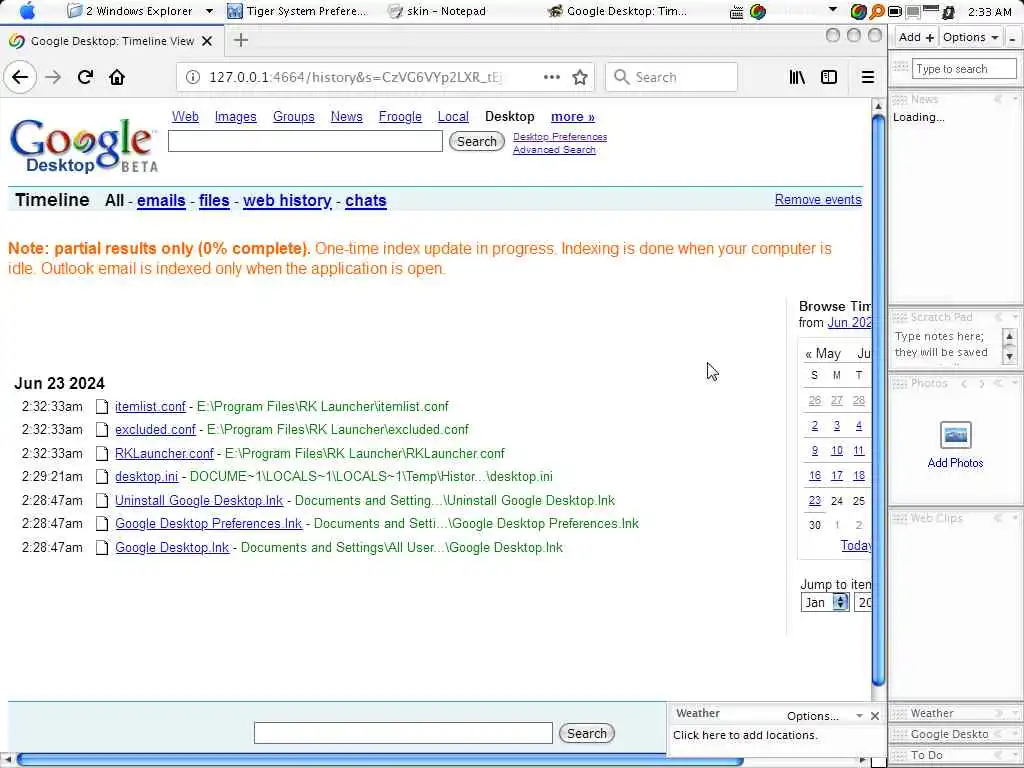Click the orange magnifier tray icon
1024x768 pixels.
pyautogui.click(x=876, y=11)
